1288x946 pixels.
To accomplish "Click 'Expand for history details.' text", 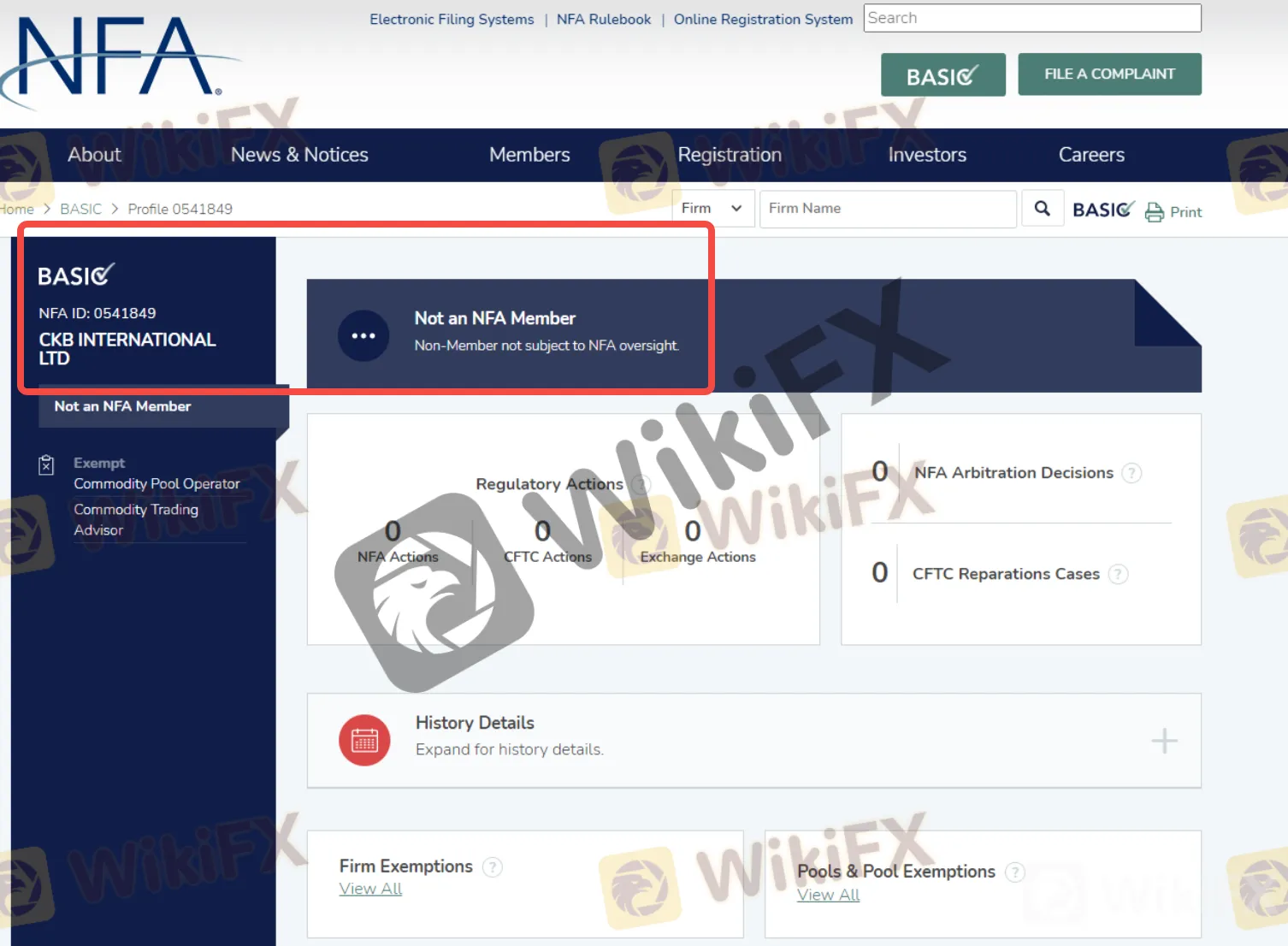I will [510, 750].
